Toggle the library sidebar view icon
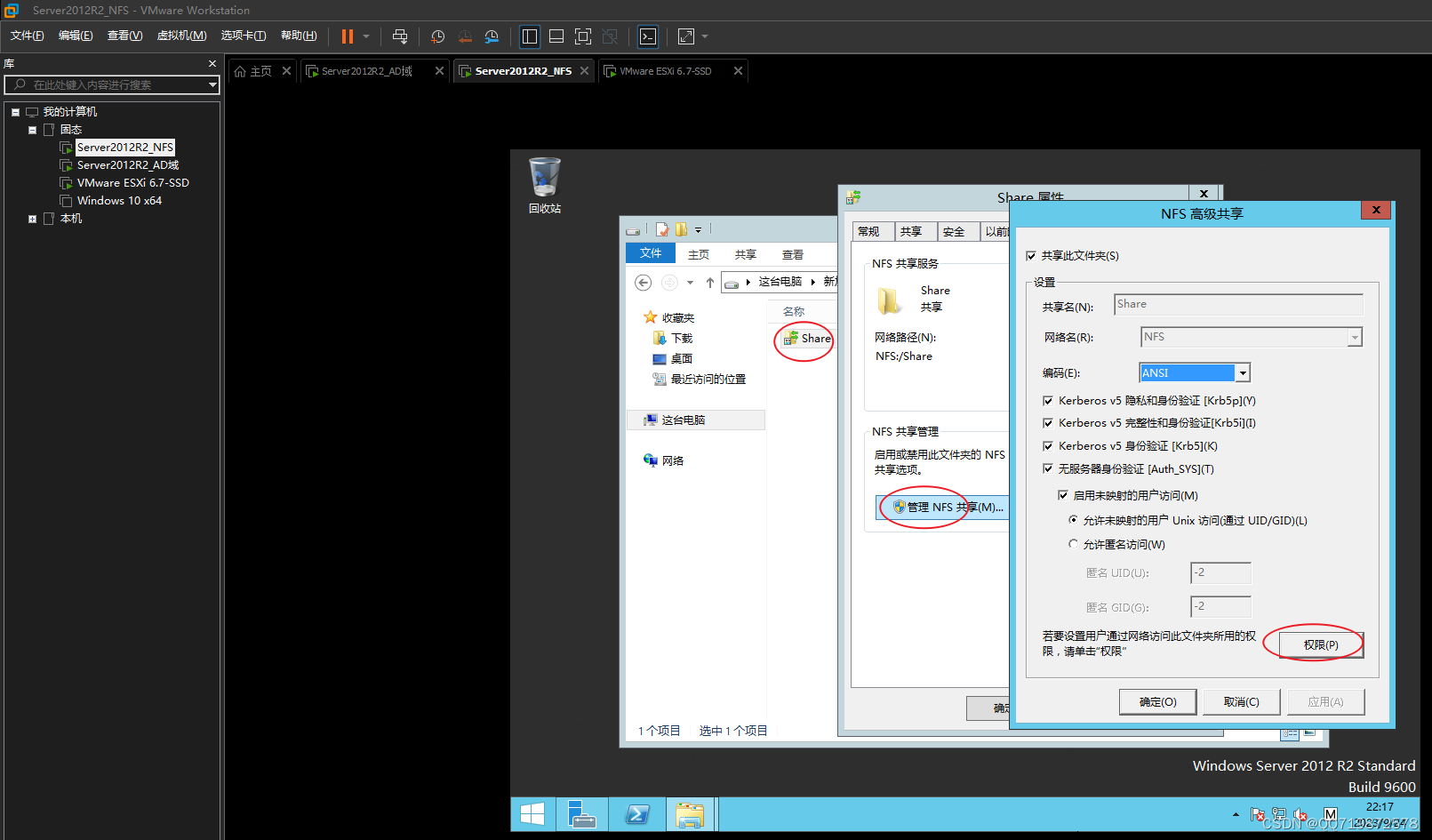 pos(530,36)
